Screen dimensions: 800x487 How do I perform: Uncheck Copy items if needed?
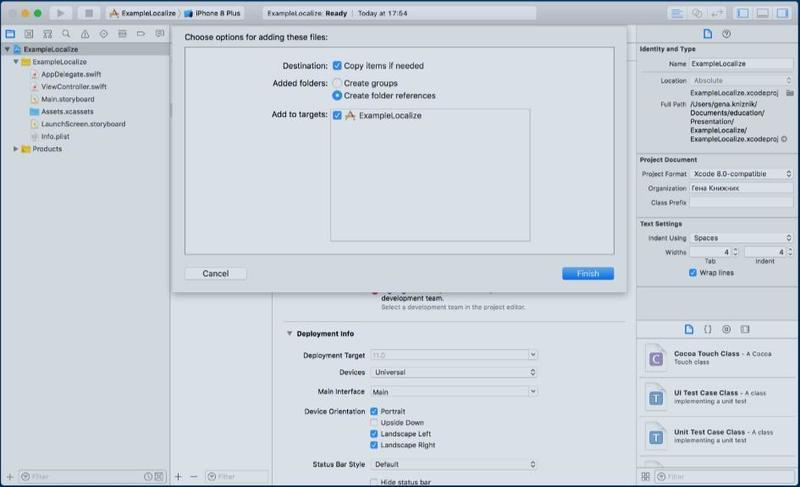coord(337,66)
